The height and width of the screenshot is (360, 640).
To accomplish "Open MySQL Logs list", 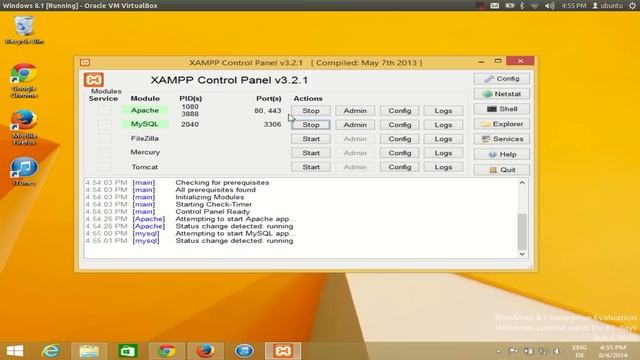I will tap(443, 124).
